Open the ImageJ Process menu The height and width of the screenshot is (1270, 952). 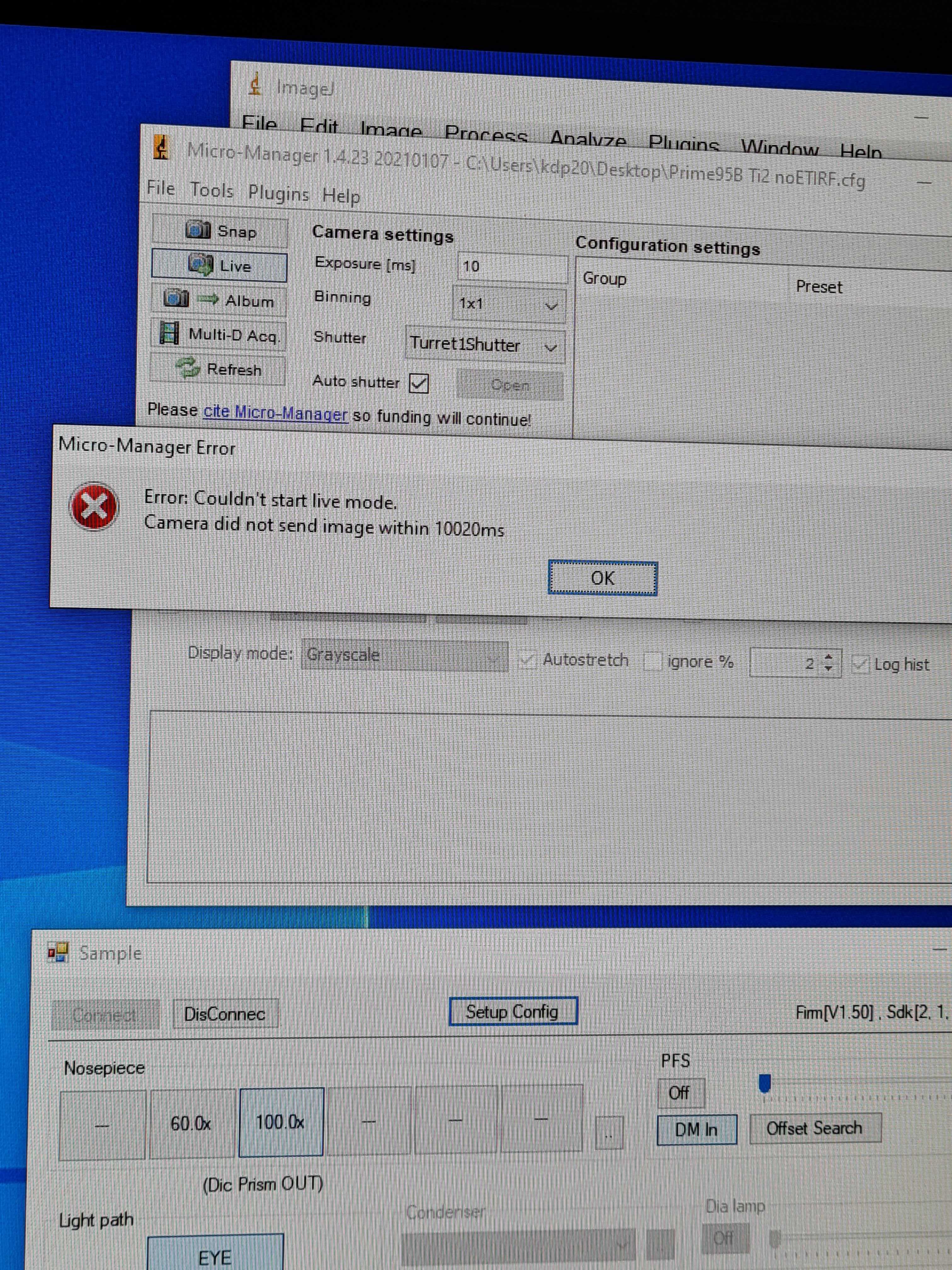[x=485, y=134]
